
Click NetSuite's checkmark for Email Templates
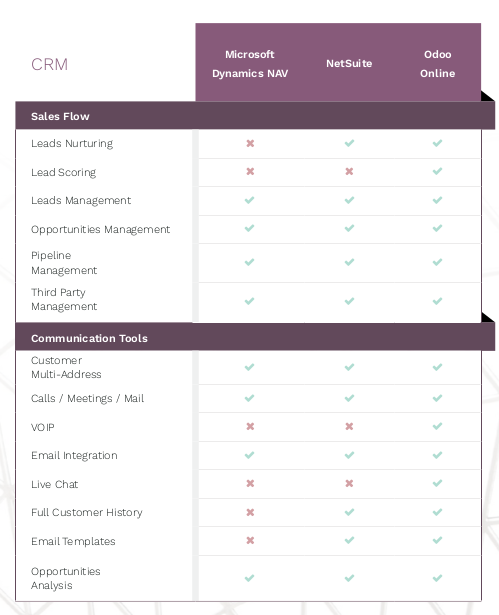(349, 540)
